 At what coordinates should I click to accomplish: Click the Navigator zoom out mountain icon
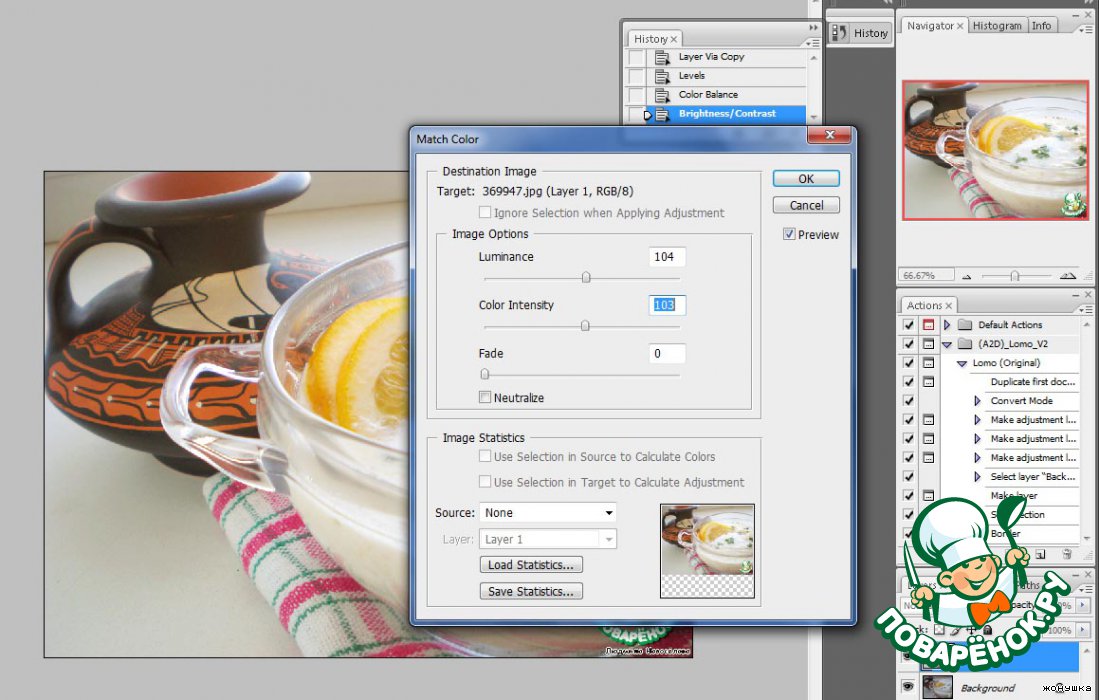pyautogui.click(x=966, y=276)
